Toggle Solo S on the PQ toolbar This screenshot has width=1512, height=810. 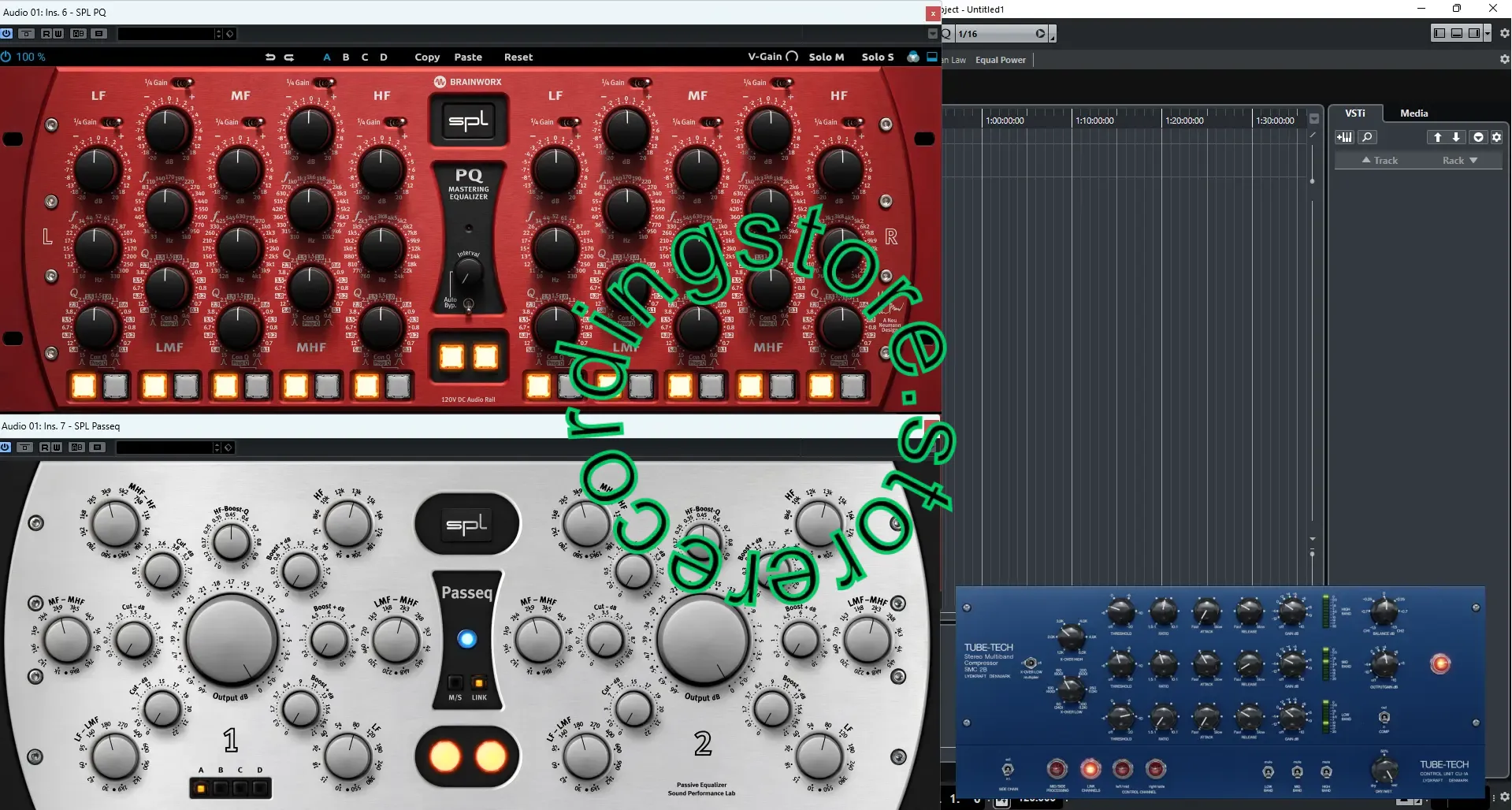[878, 57]
